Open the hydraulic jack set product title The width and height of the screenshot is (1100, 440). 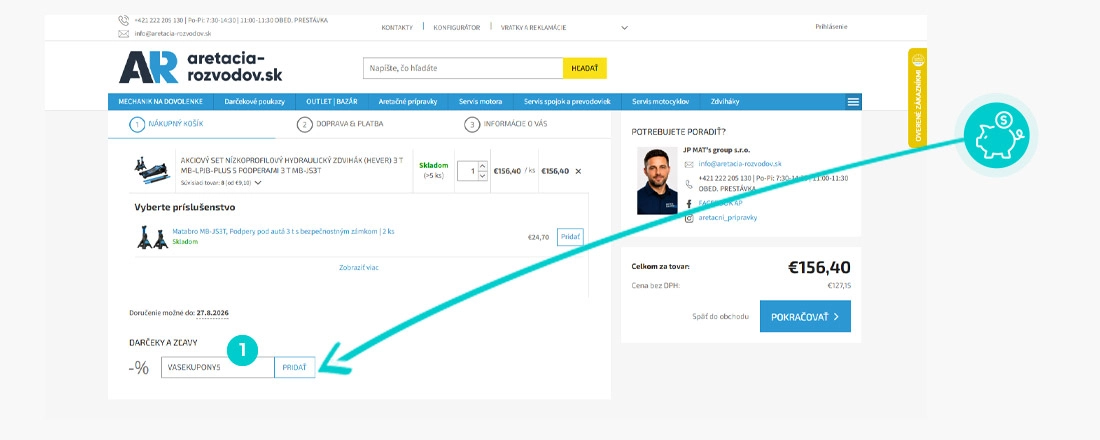292,166
